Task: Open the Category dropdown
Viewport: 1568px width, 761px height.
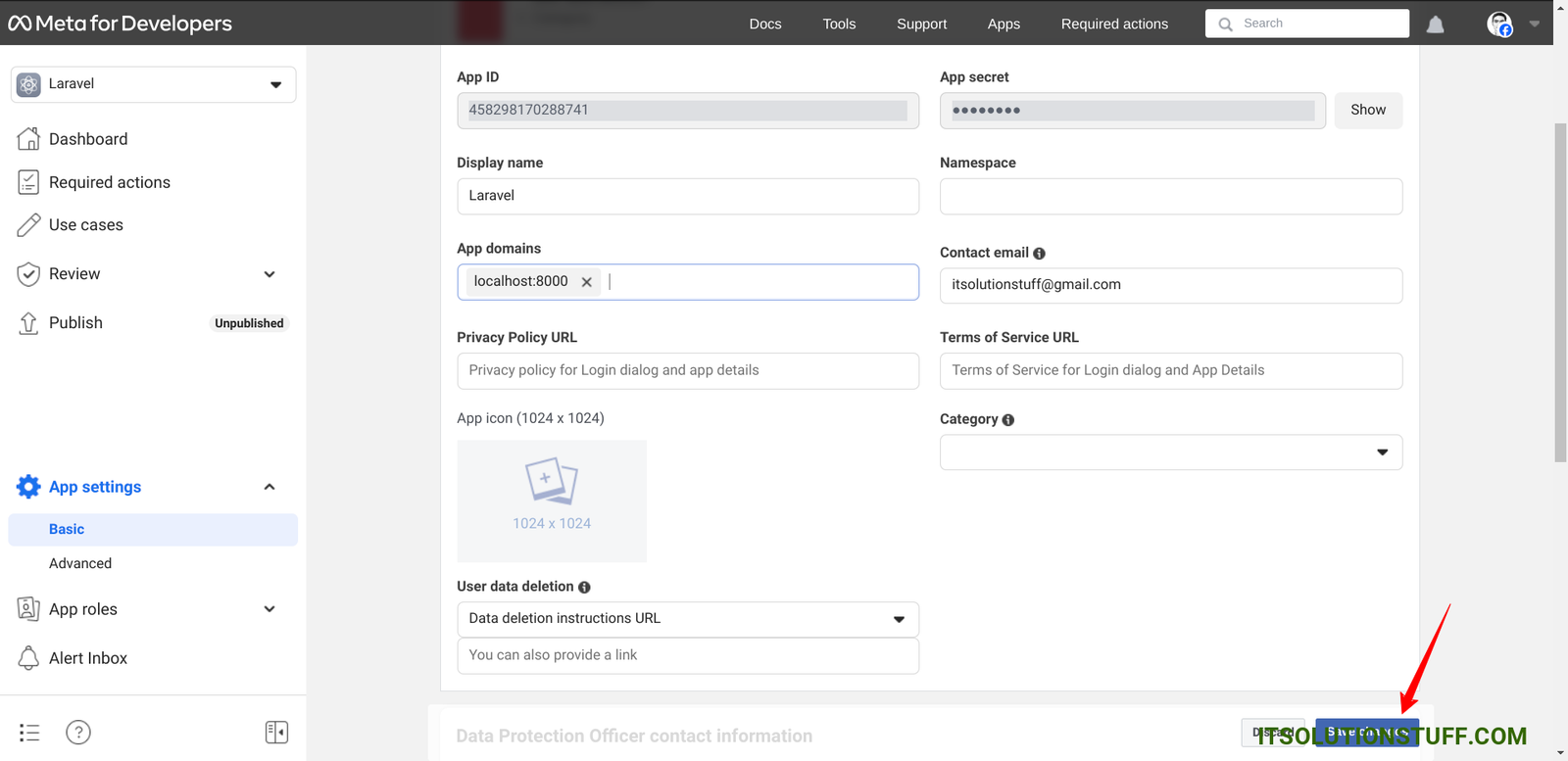Action: click(1170, 452)
